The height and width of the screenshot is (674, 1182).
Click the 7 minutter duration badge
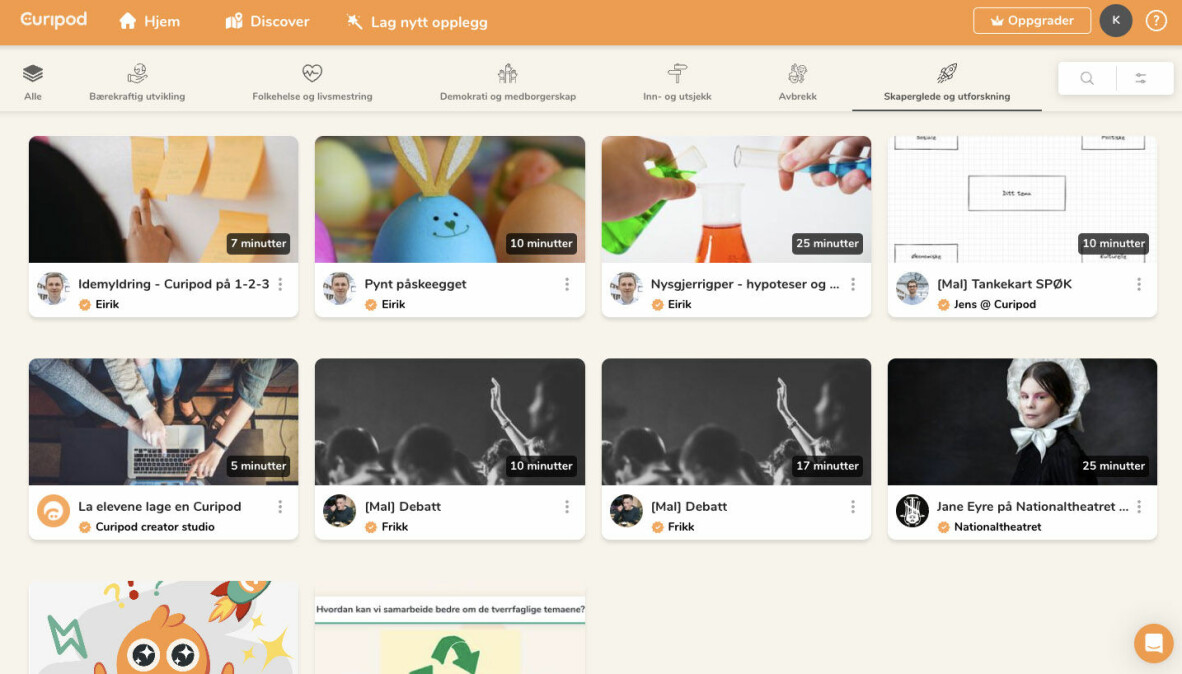tap(259, 244)
